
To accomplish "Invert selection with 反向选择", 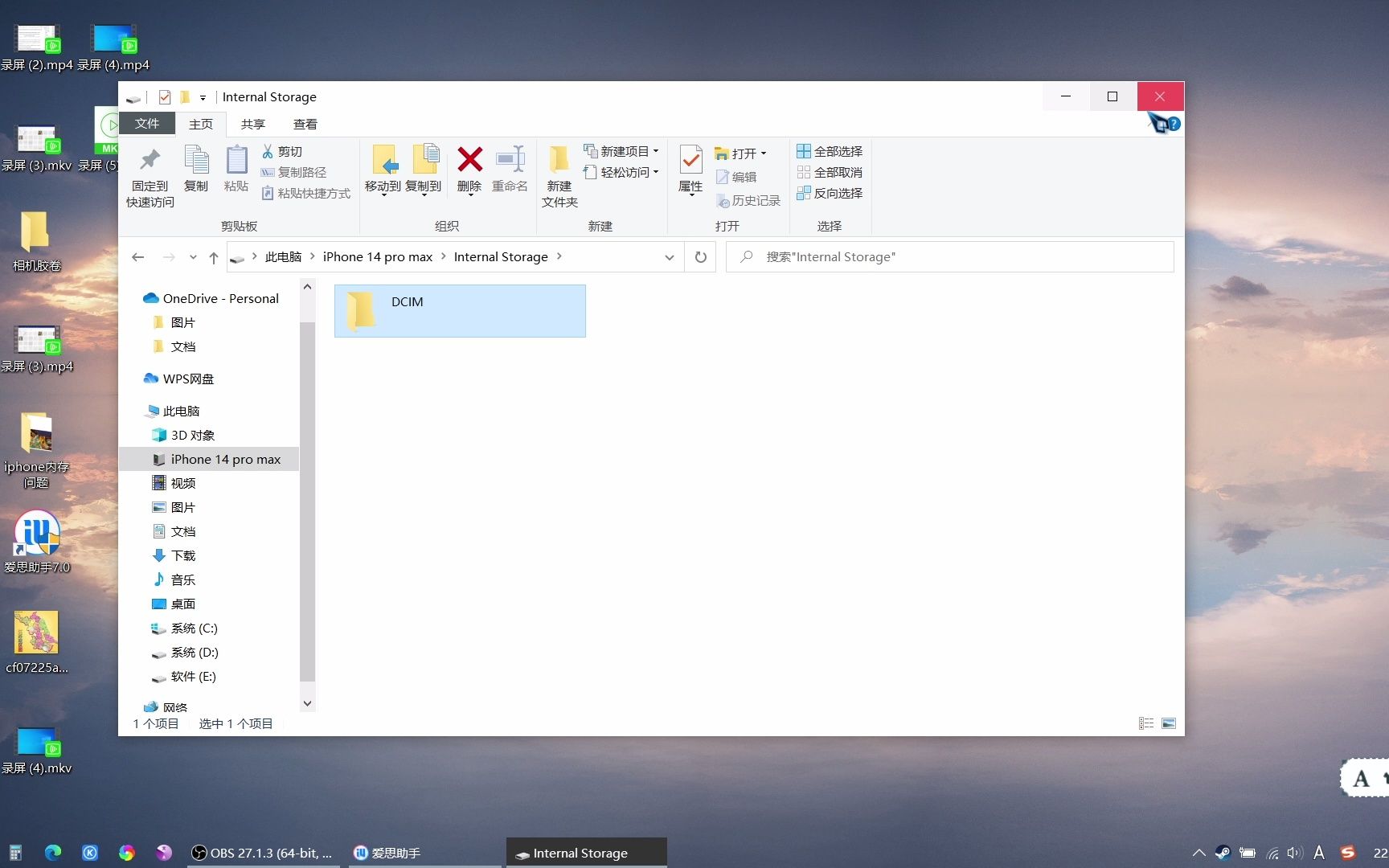I will pyautogui.click(x=830, y=193).
